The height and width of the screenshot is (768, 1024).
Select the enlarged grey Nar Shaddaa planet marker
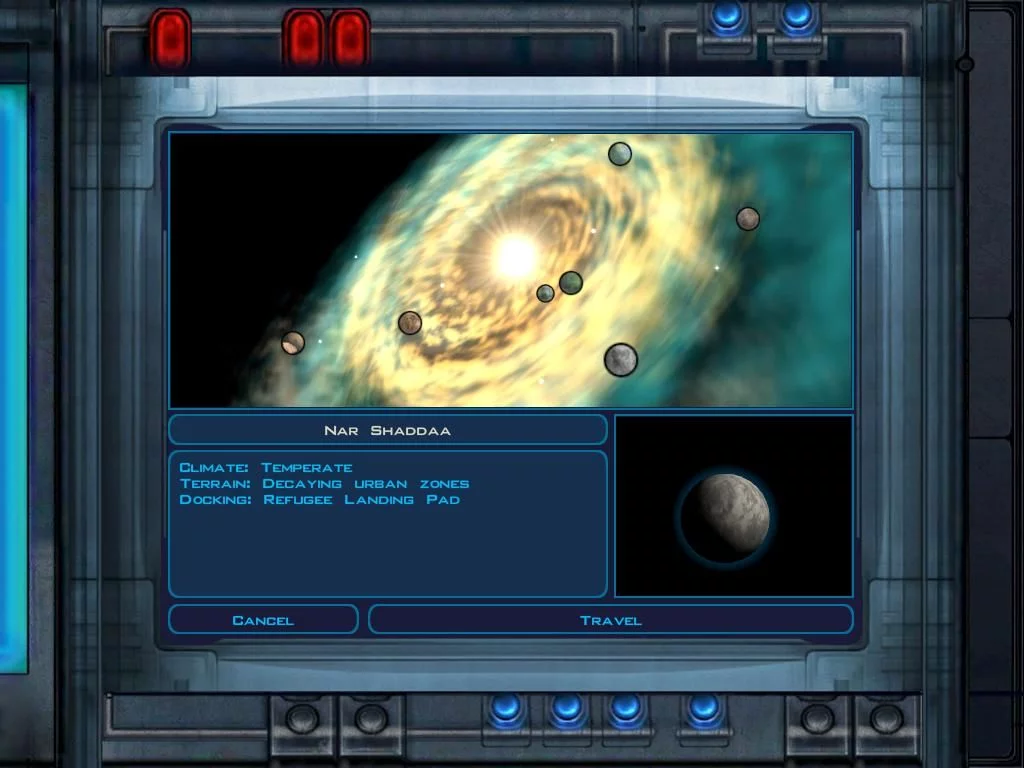620,360
